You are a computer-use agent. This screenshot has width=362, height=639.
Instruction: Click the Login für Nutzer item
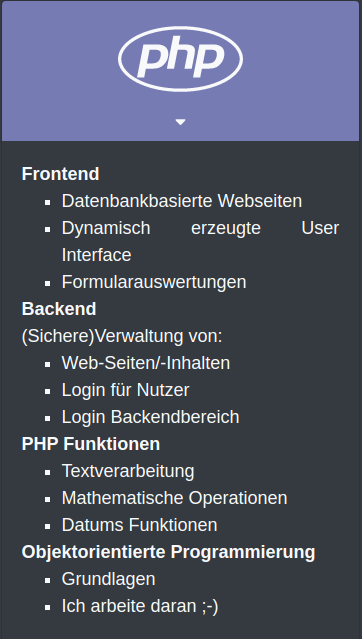coord(126,390)
